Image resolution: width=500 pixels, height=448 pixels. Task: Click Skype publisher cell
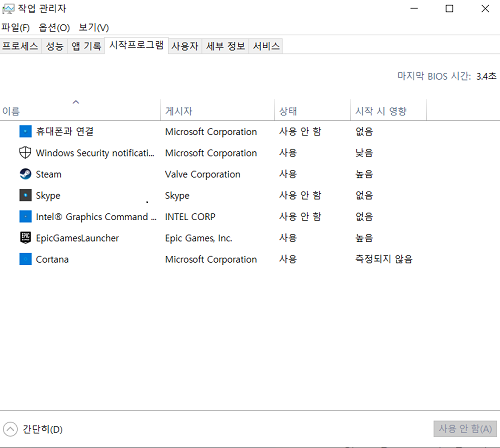tap(177, 196)
